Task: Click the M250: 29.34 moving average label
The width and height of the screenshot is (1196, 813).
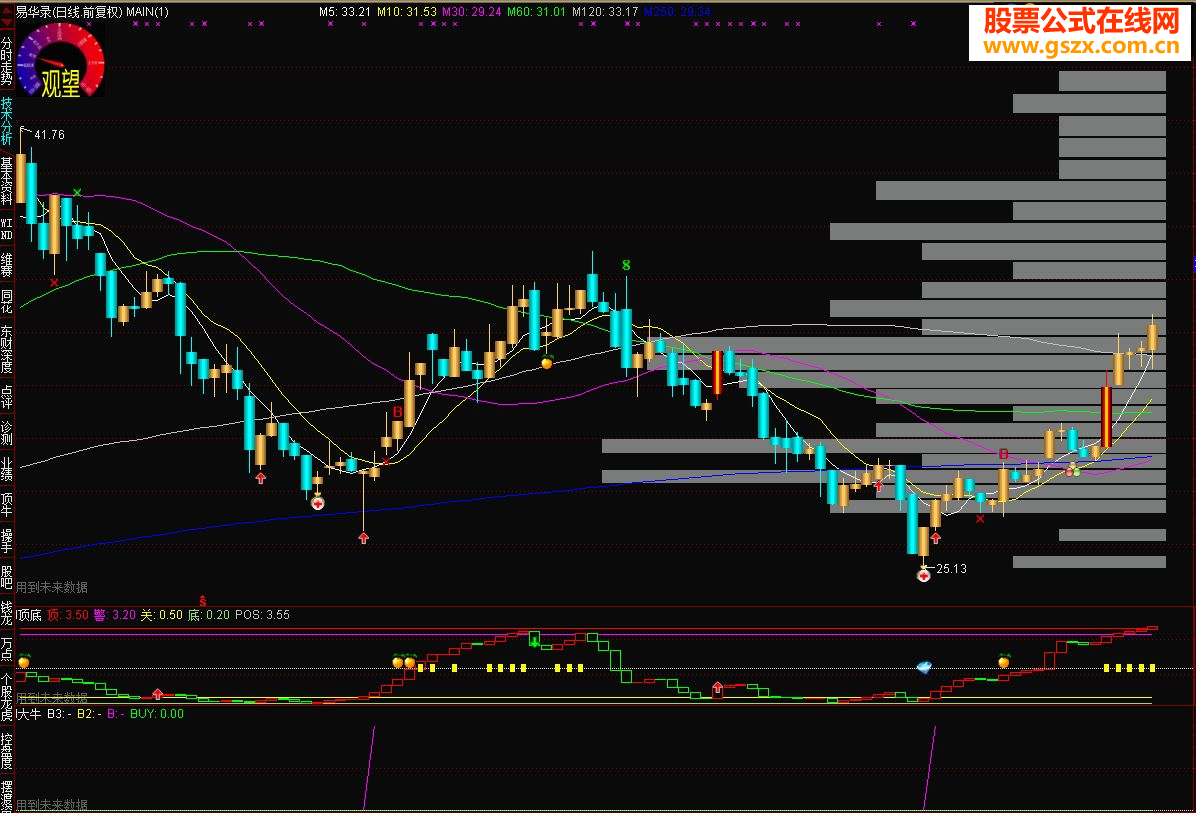Action: pos(677,11)
